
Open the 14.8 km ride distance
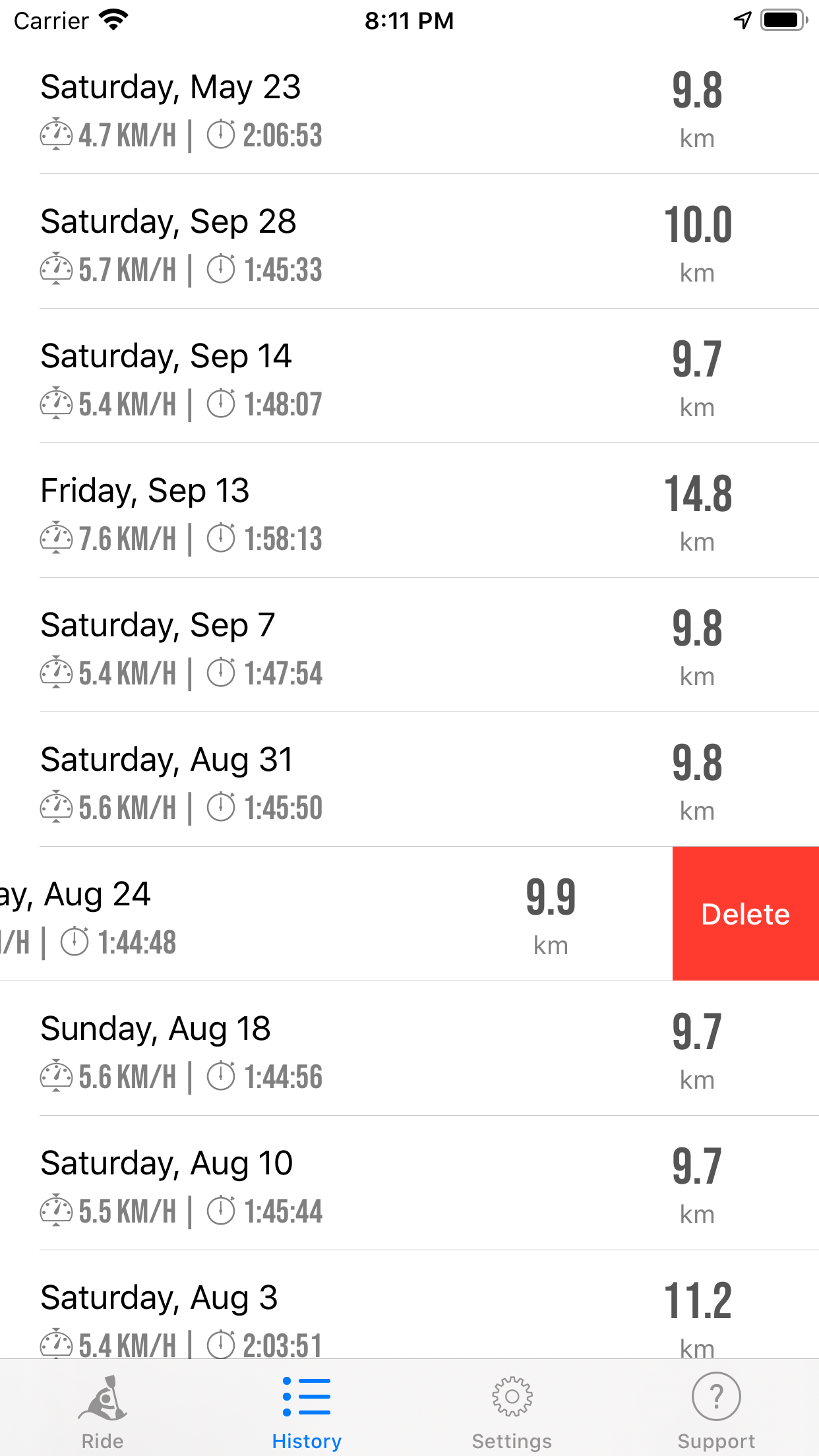pyautogui.click(x=698, y=495)
